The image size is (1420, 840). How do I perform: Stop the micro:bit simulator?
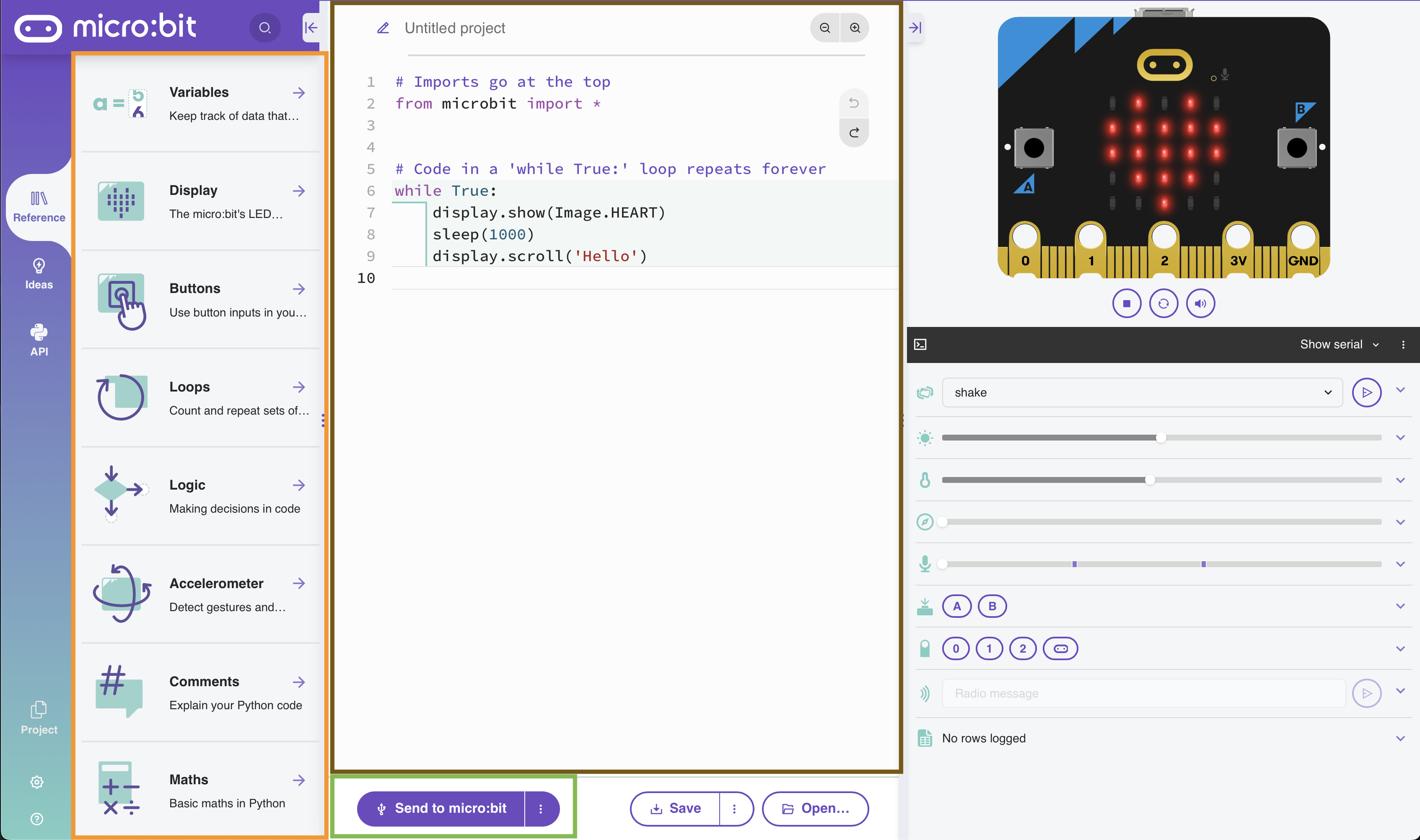(x=1126, y=303)
